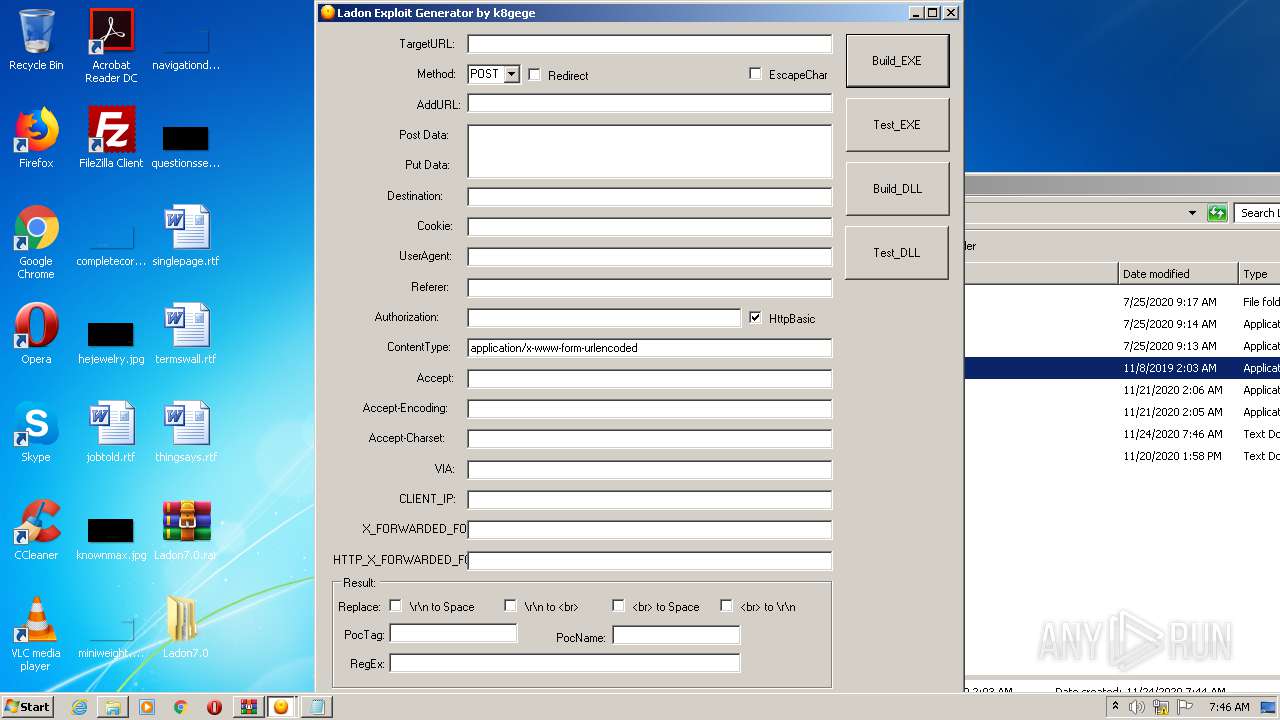Sort by Type column header in Explorer
Image resolution: width=1280 pixels, height=720 pixels.
coord(1259,274)
